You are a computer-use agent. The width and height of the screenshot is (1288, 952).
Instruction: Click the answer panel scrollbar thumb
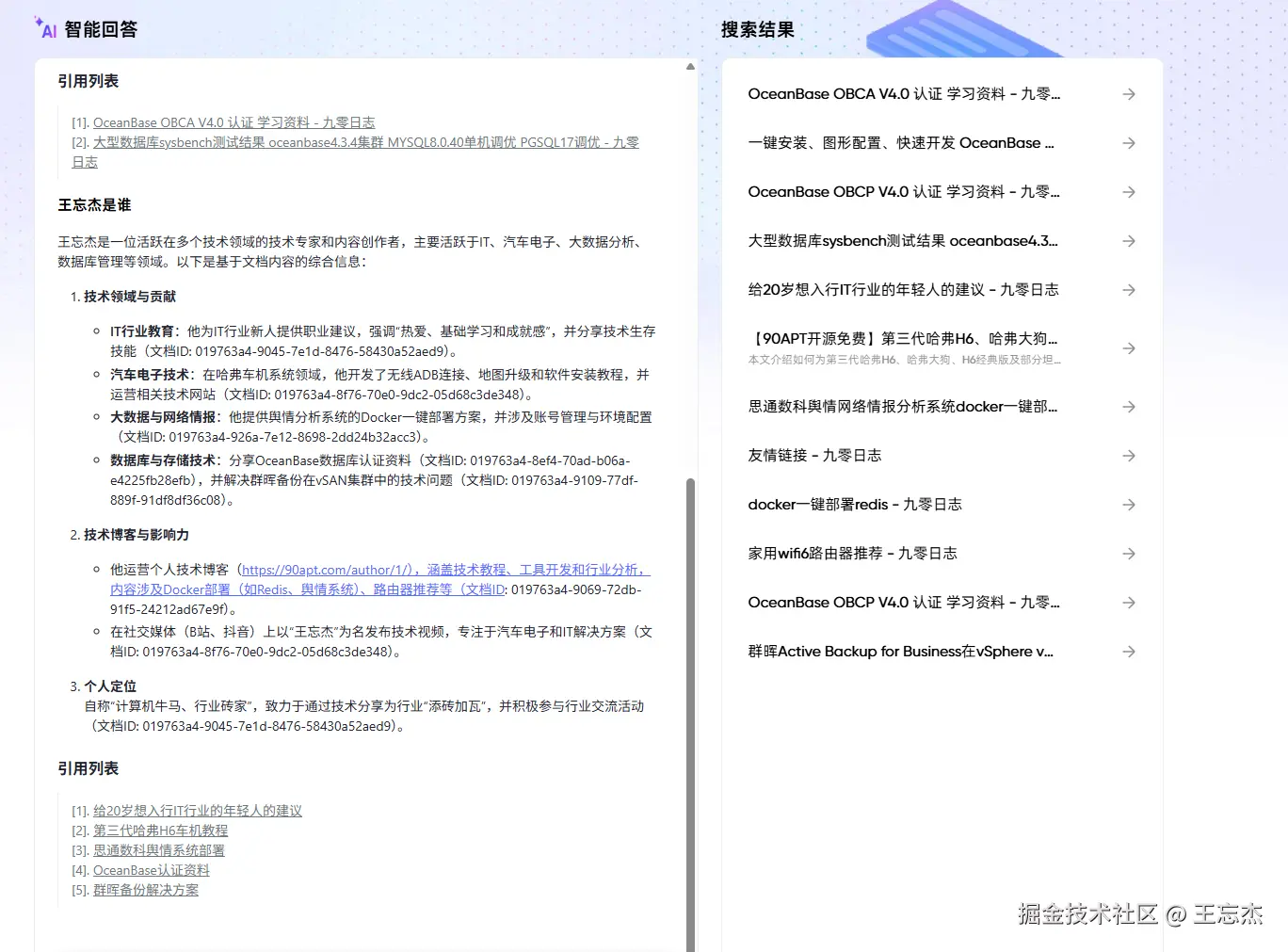(690, 715)
